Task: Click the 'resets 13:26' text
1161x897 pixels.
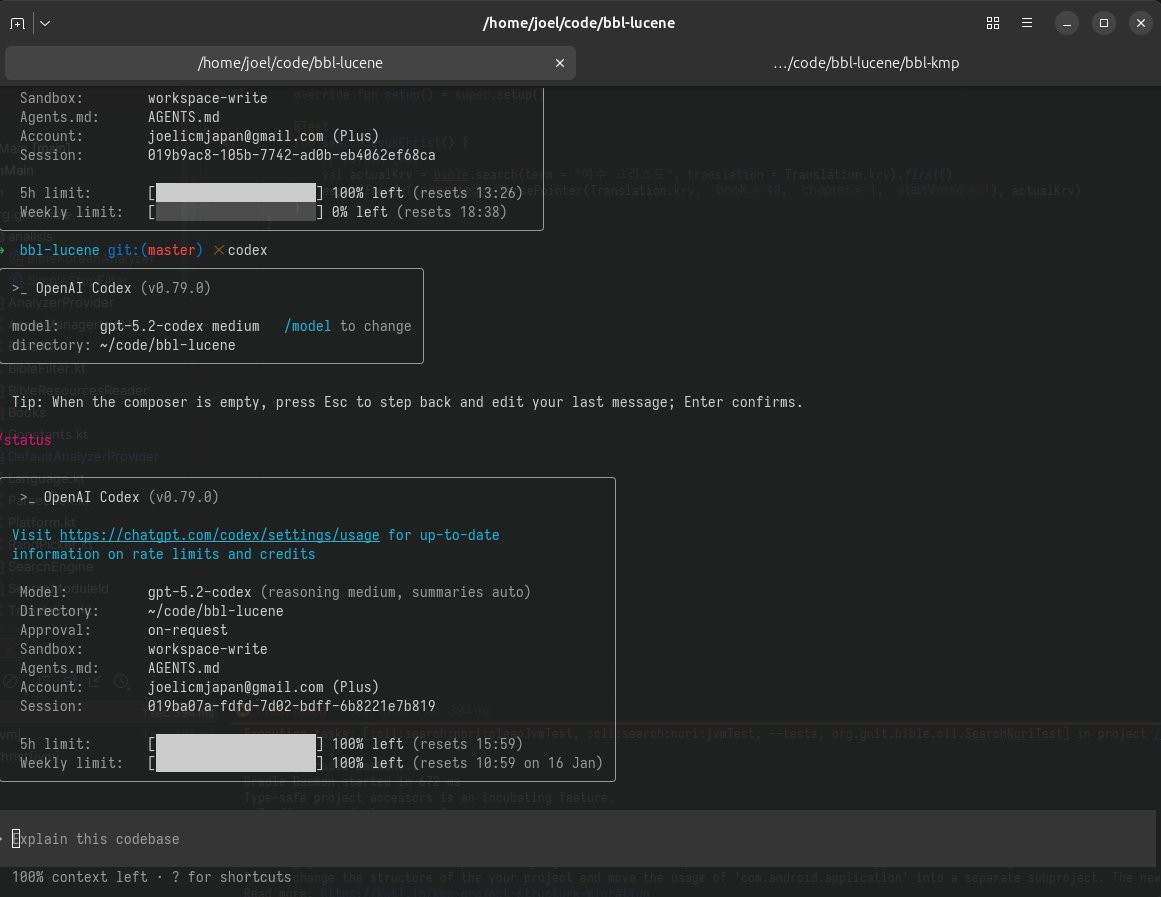Action: click(x=467, y=193)
